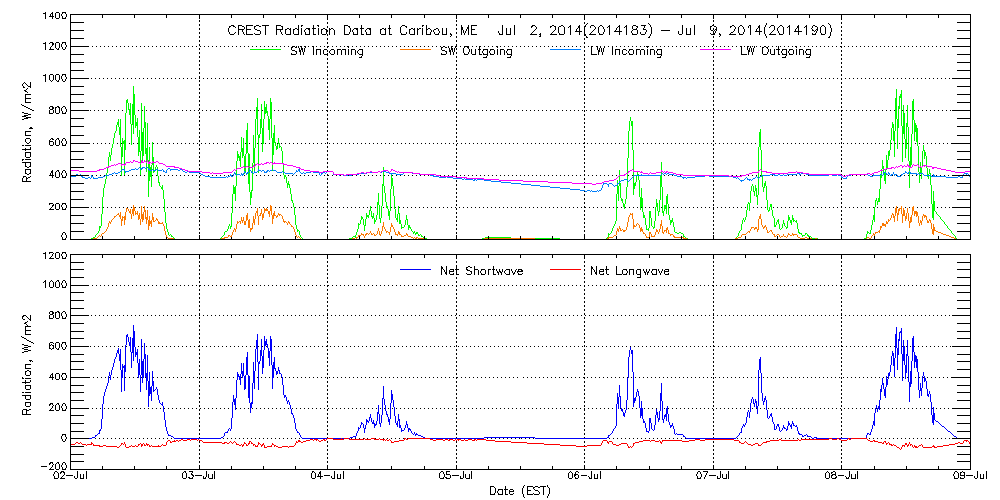The image size is (1000, 500).
Task: Click the 06-Jul date on the x-axis
Action: pyautogui.click(x=585, y=476)
